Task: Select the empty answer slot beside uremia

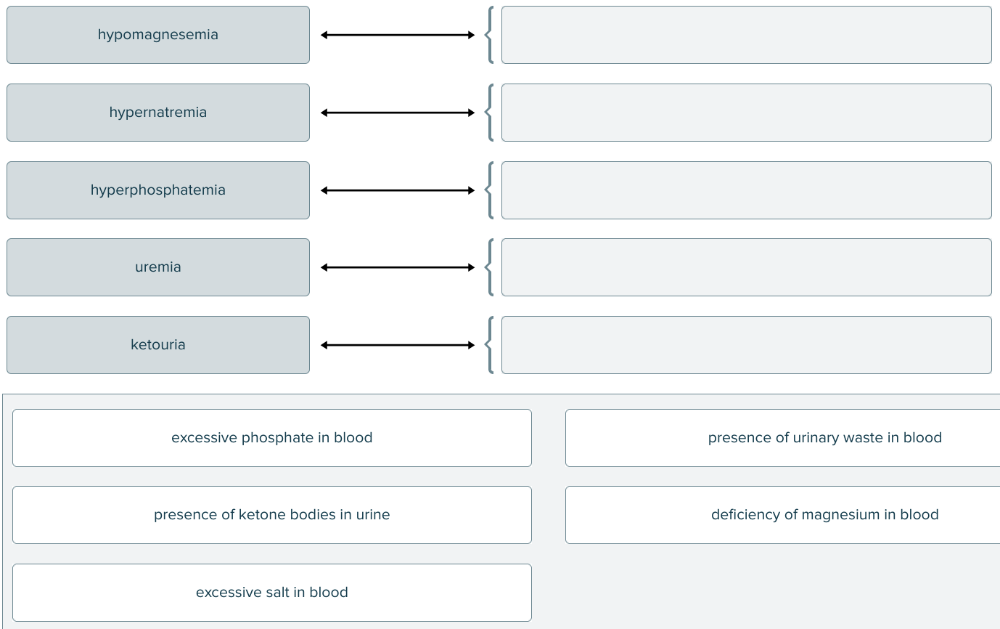Action: pyautogui.click(x=746, y=267)
